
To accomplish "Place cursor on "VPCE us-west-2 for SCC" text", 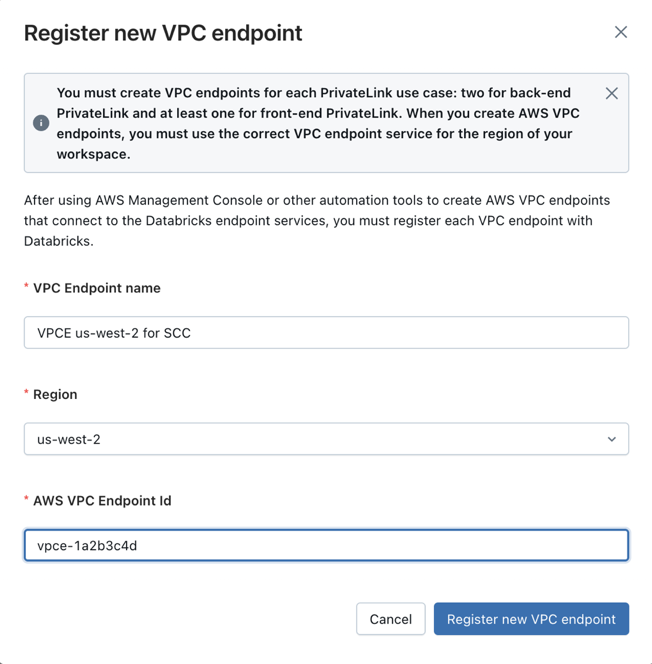I will coord(114,333).
